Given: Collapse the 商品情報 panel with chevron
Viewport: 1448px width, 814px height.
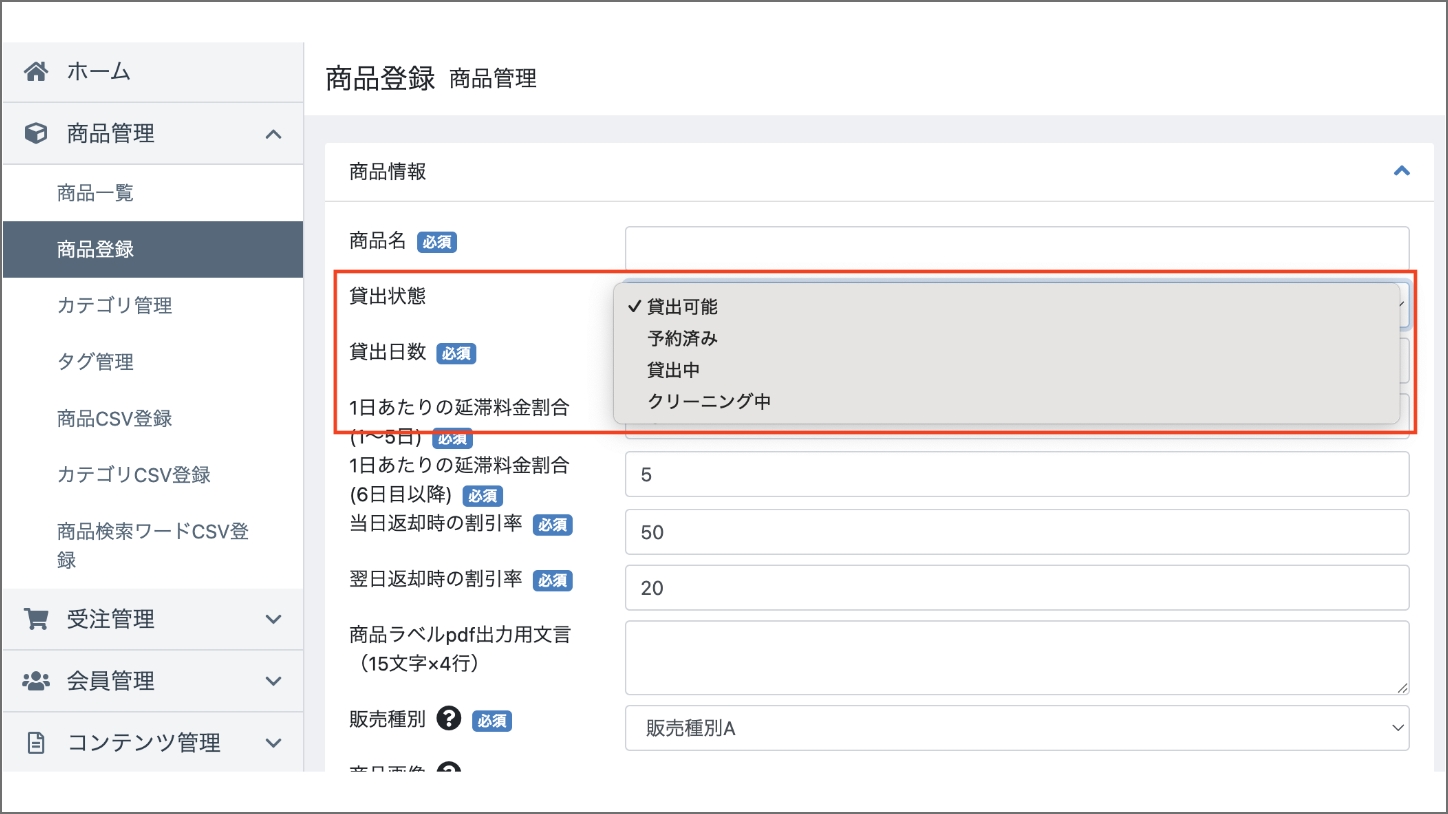Looking at the screenshot, I should (x=1401, y=171).
